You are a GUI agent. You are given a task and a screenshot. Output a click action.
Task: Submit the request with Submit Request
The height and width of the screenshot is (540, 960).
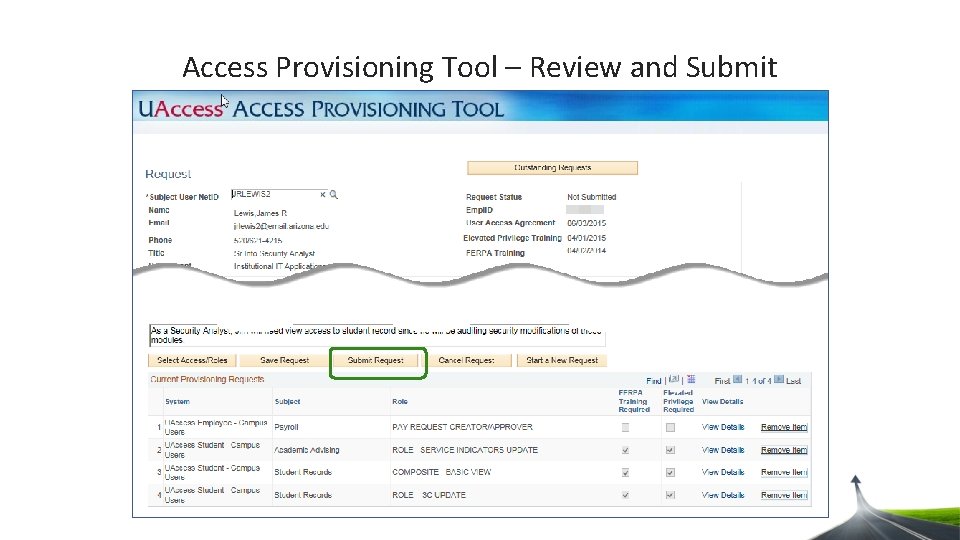pyautogui.click(x=375, y=361)
